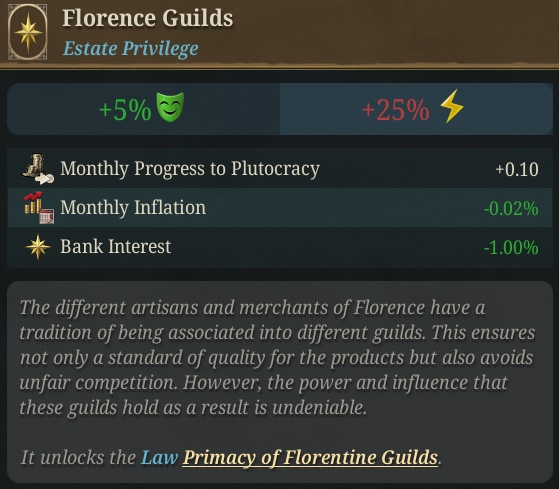This screenshot has height=489, width=559.
Task: Click the -1.00% bank interest value
Action: click(511, 247)
